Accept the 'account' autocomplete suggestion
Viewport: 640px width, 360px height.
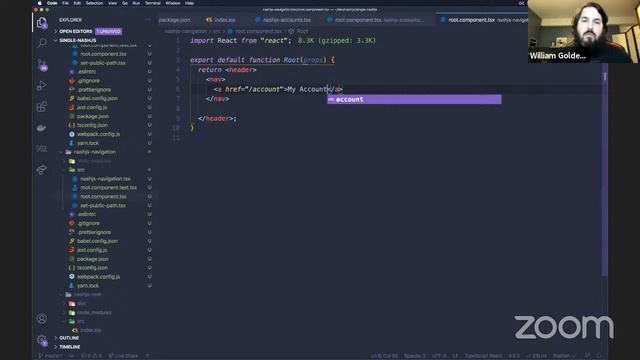(414, 99)
